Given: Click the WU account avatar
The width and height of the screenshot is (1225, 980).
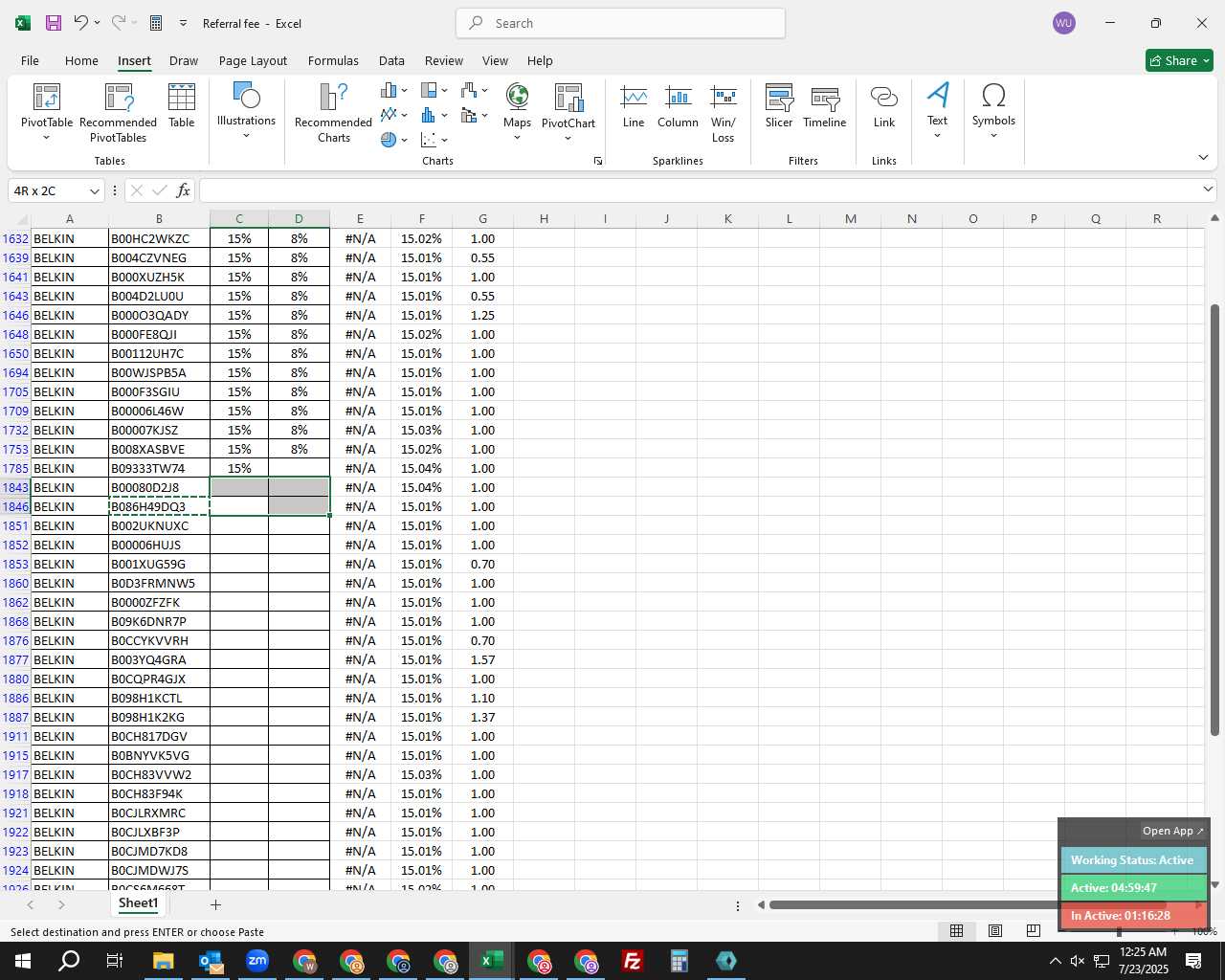Looking at the screenshot, I should (1063, 23).
